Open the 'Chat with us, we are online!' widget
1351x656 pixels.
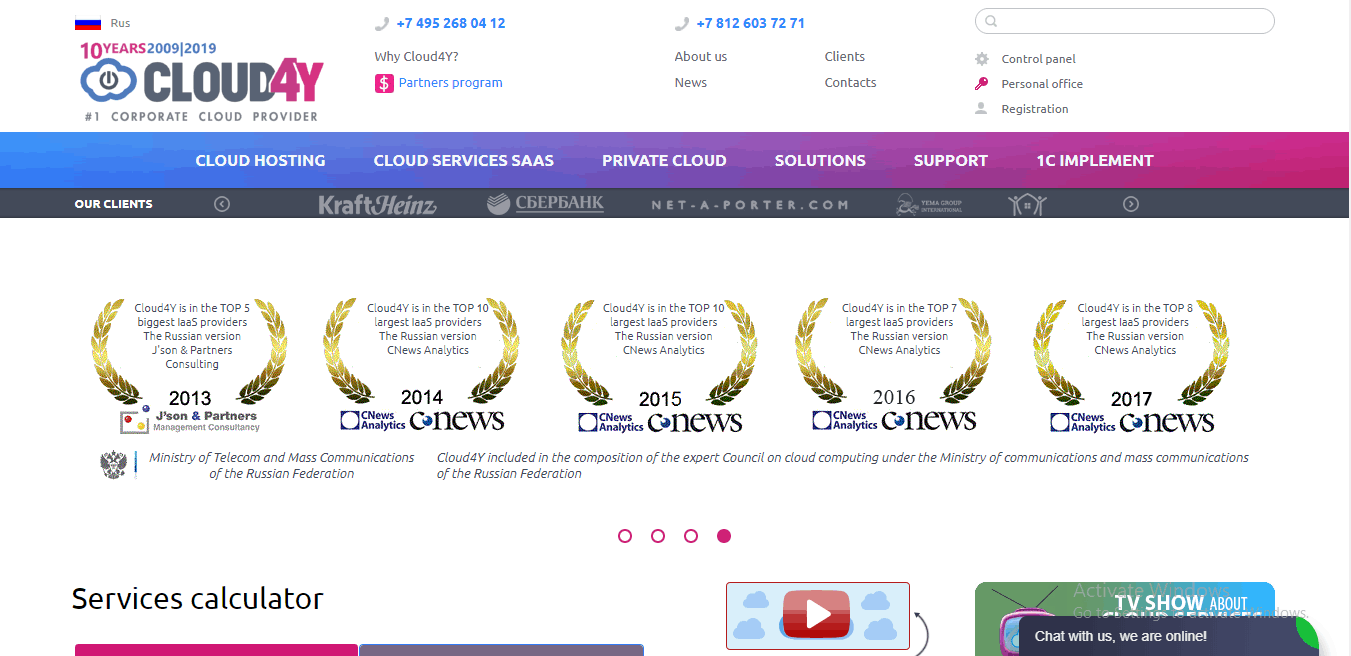(1168, 636)
